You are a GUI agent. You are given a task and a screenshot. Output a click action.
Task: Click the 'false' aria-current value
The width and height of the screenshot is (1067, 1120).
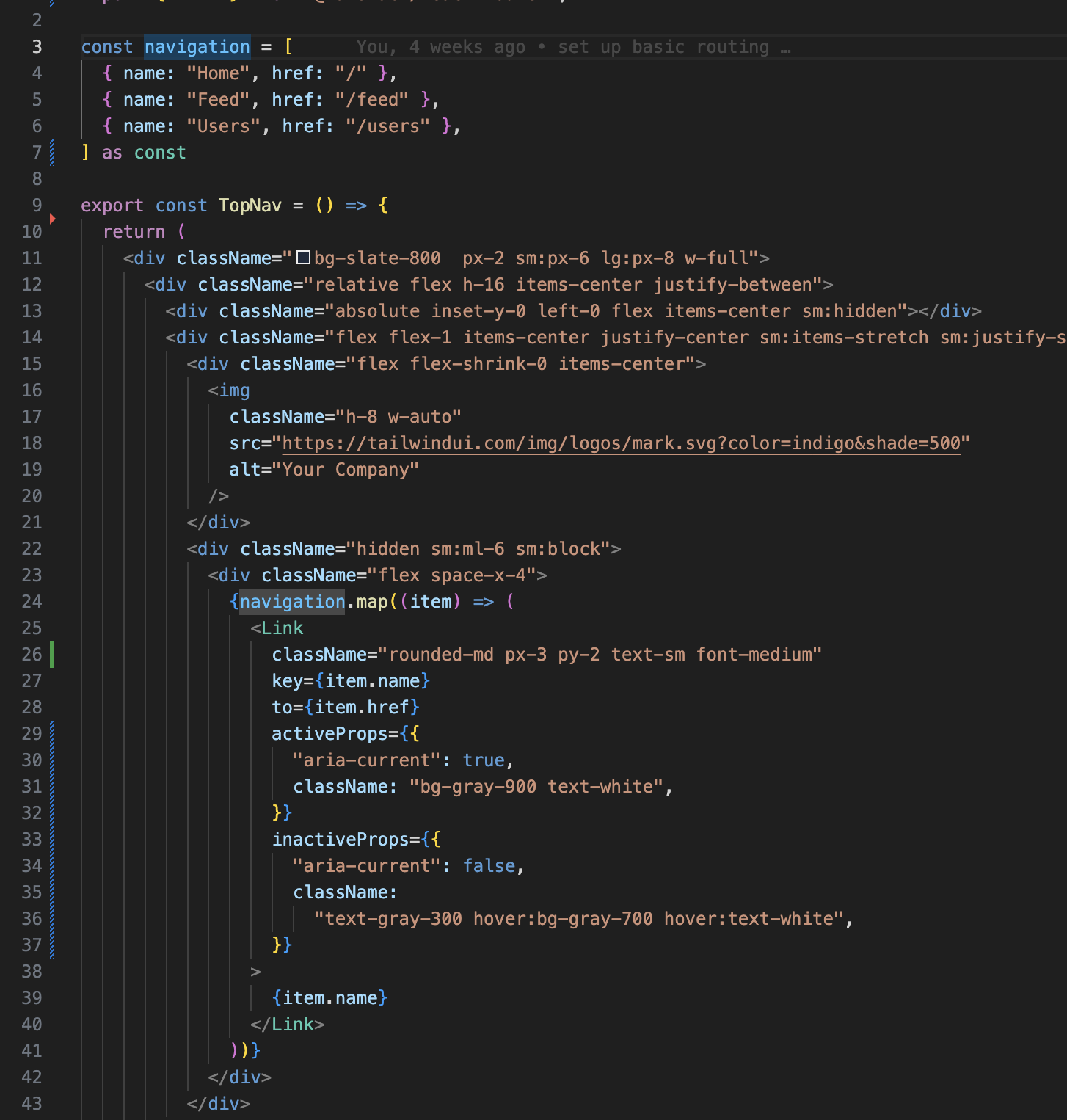point(489,866)
